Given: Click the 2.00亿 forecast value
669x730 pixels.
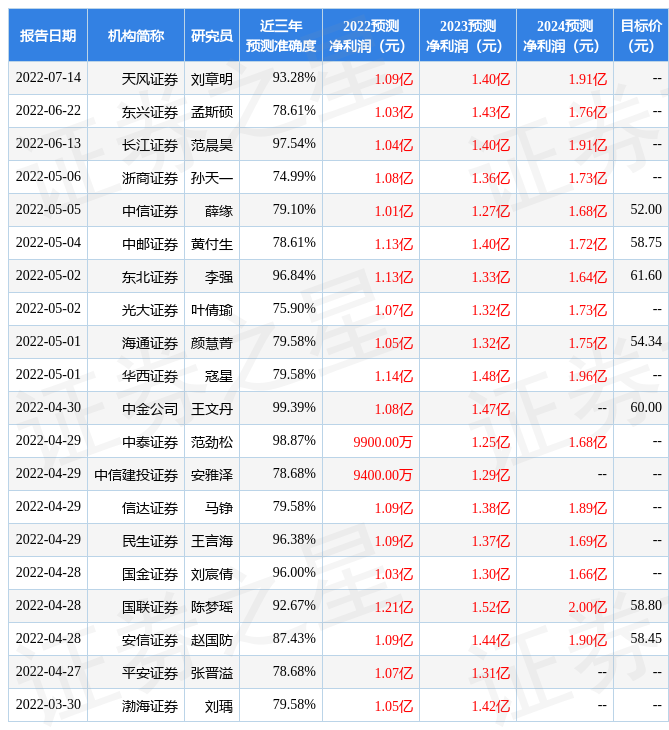Looking at the screenshot, I should [588, 608].
